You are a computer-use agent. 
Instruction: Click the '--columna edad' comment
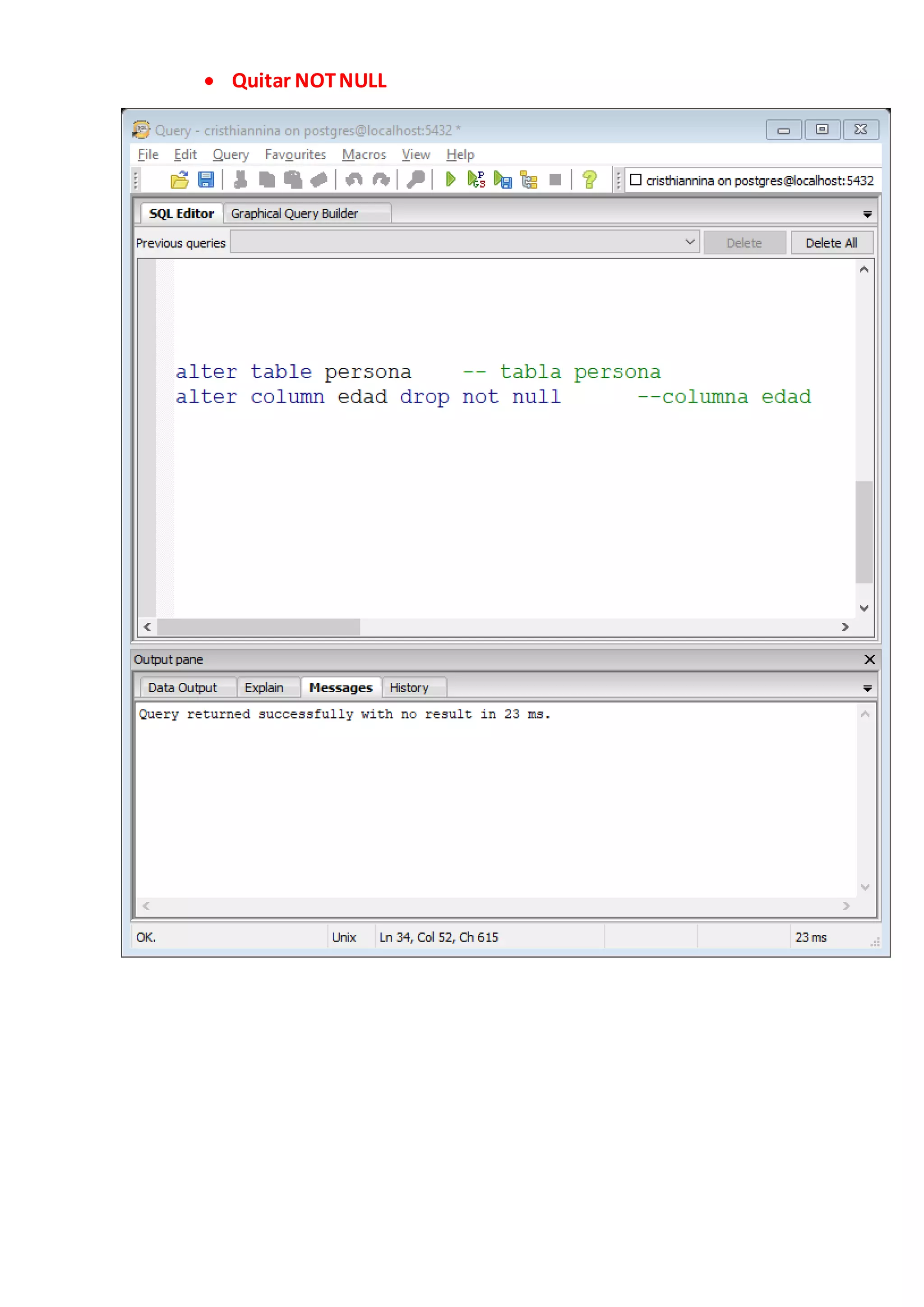(724, 397)
